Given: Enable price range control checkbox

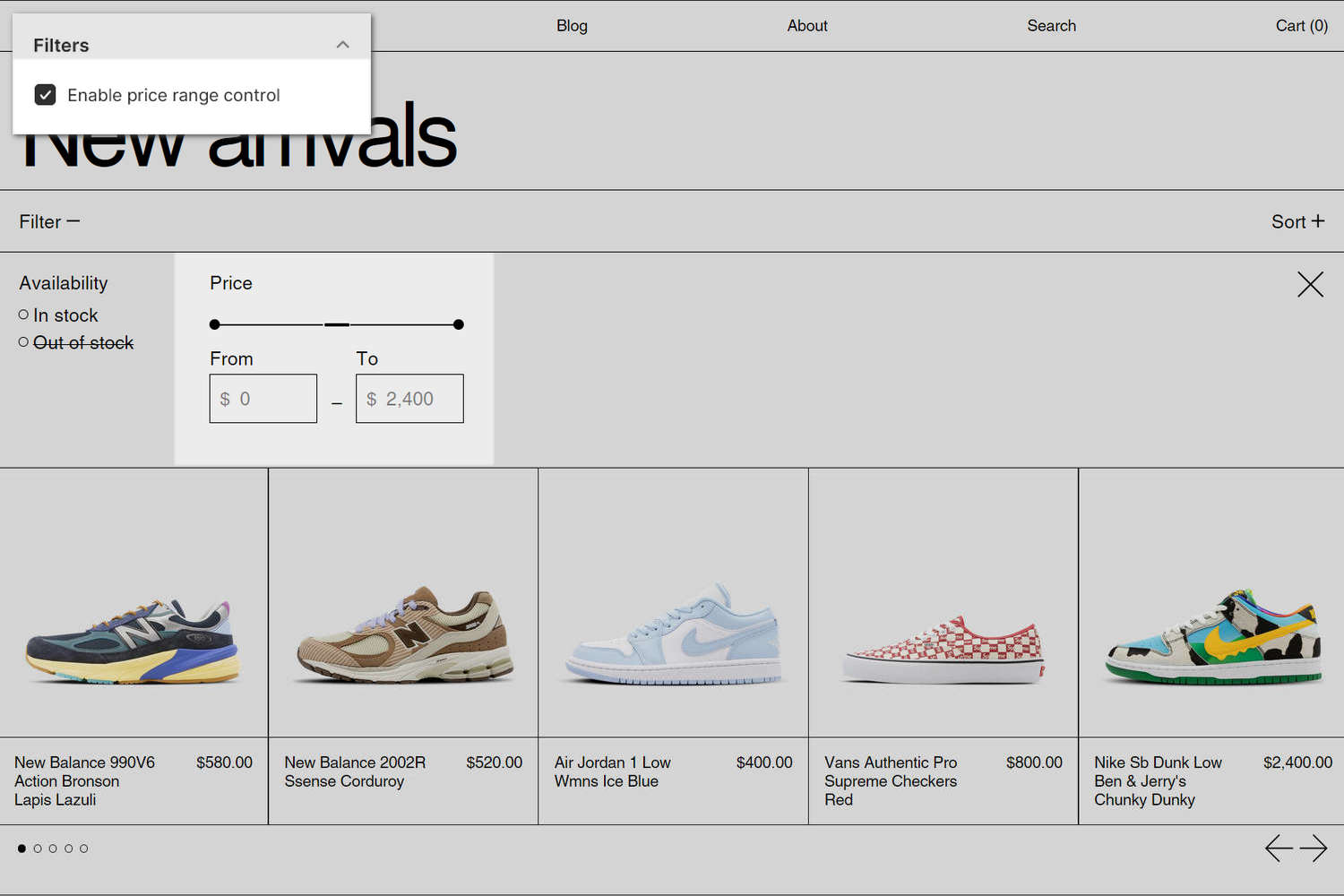Looking at the screenshot, I should point(45,94).
